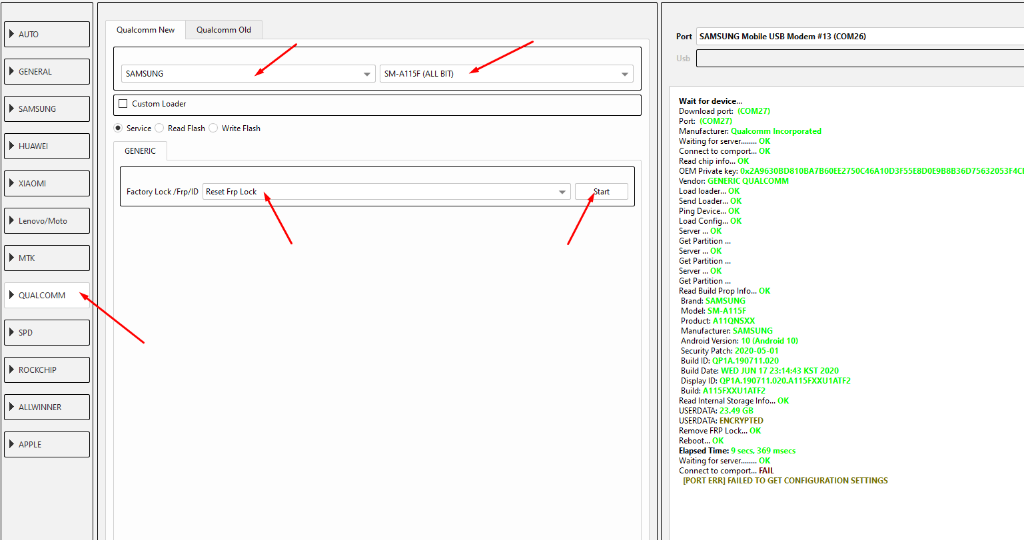Click the 'Model: SM-A115F' log line
1024x540 pixels.
(713, 311)
